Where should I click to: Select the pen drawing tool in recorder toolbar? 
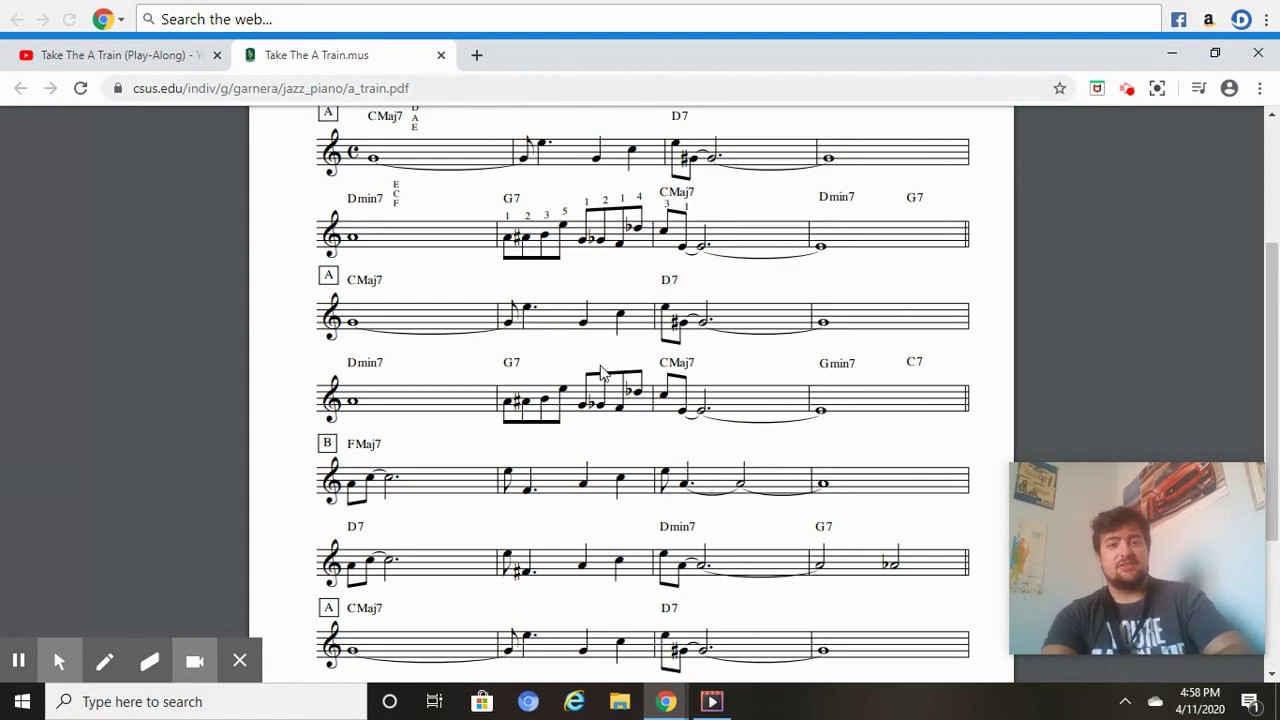coord(104,661)
